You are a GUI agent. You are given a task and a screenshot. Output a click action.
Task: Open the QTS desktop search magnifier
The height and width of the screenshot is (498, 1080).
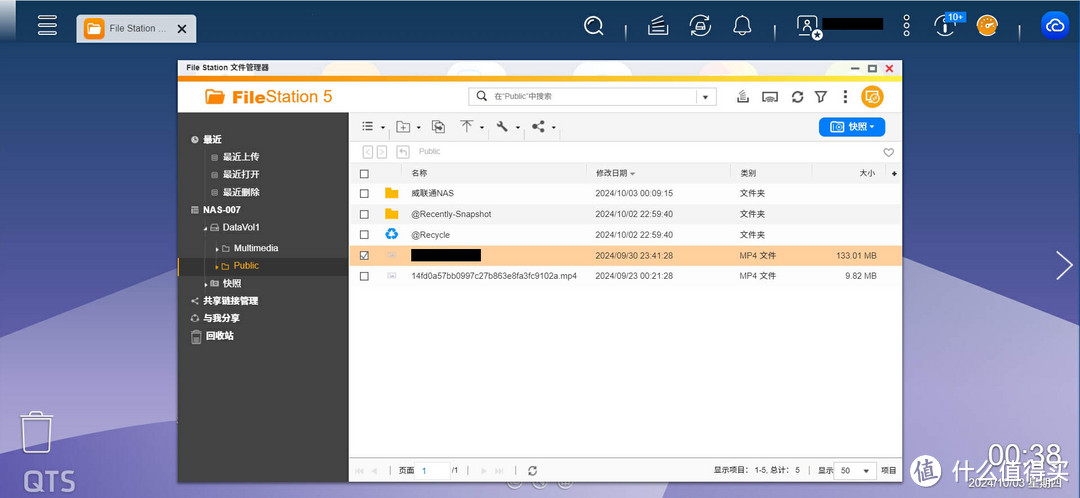tap(594, 26)
